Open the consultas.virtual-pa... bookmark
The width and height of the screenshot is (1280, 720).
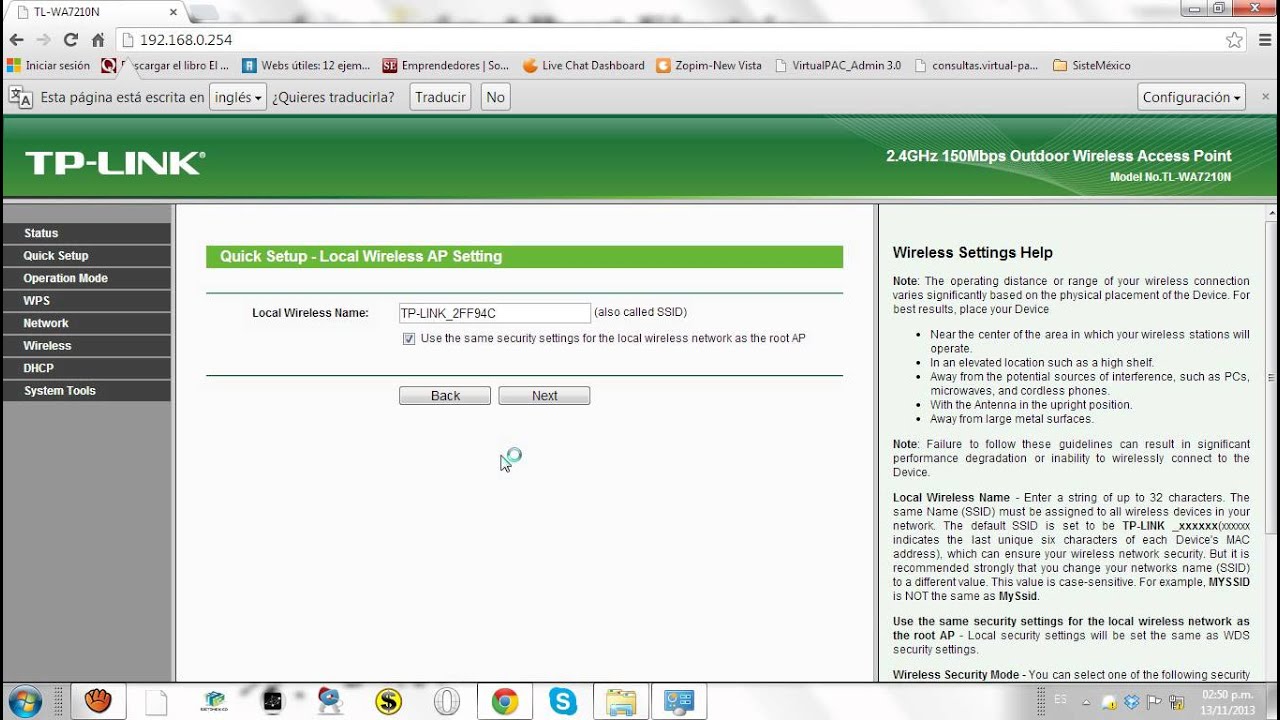pyautogui.click(x=977, y=65)
